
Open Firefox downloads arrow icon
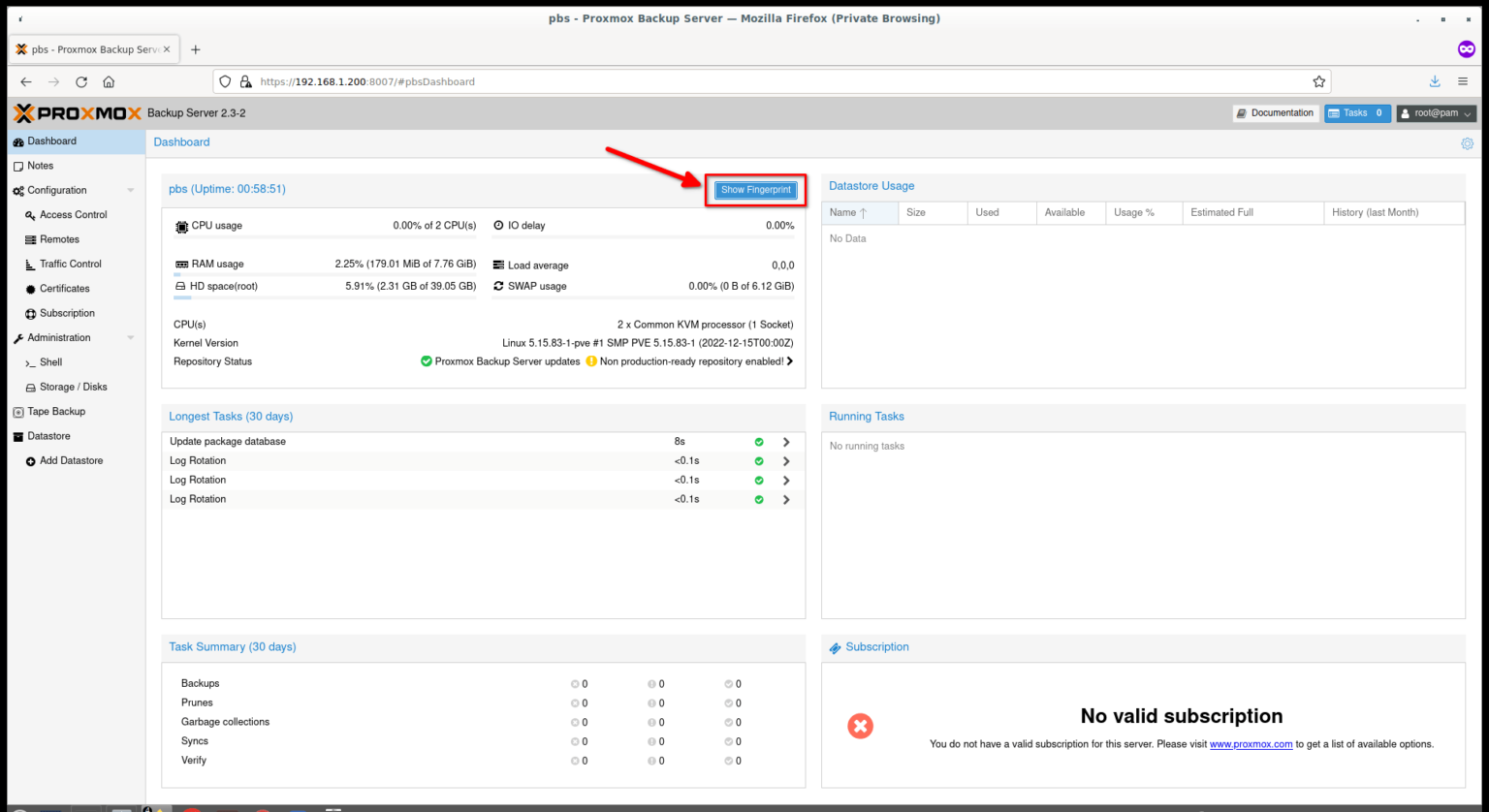point(1435,82)
